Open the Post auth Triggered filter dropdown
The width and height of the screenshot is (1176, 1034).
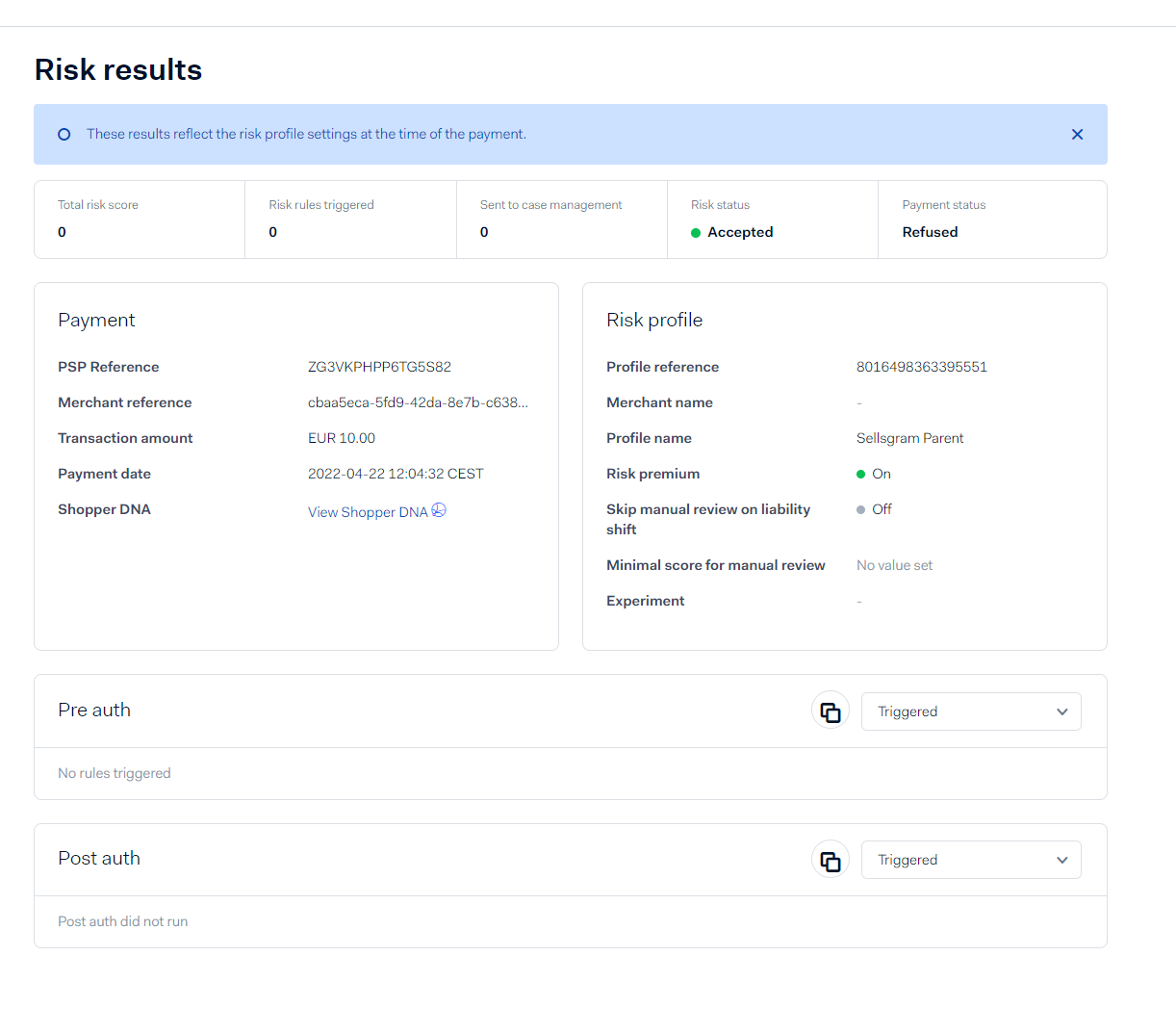(971, 860)
